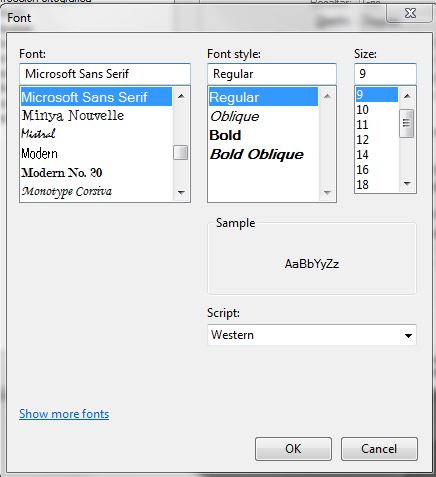Dismiss dialog with Cancel button
Image resolution: width=436 pixels, height=477 pixels.
tap(379, 449)
